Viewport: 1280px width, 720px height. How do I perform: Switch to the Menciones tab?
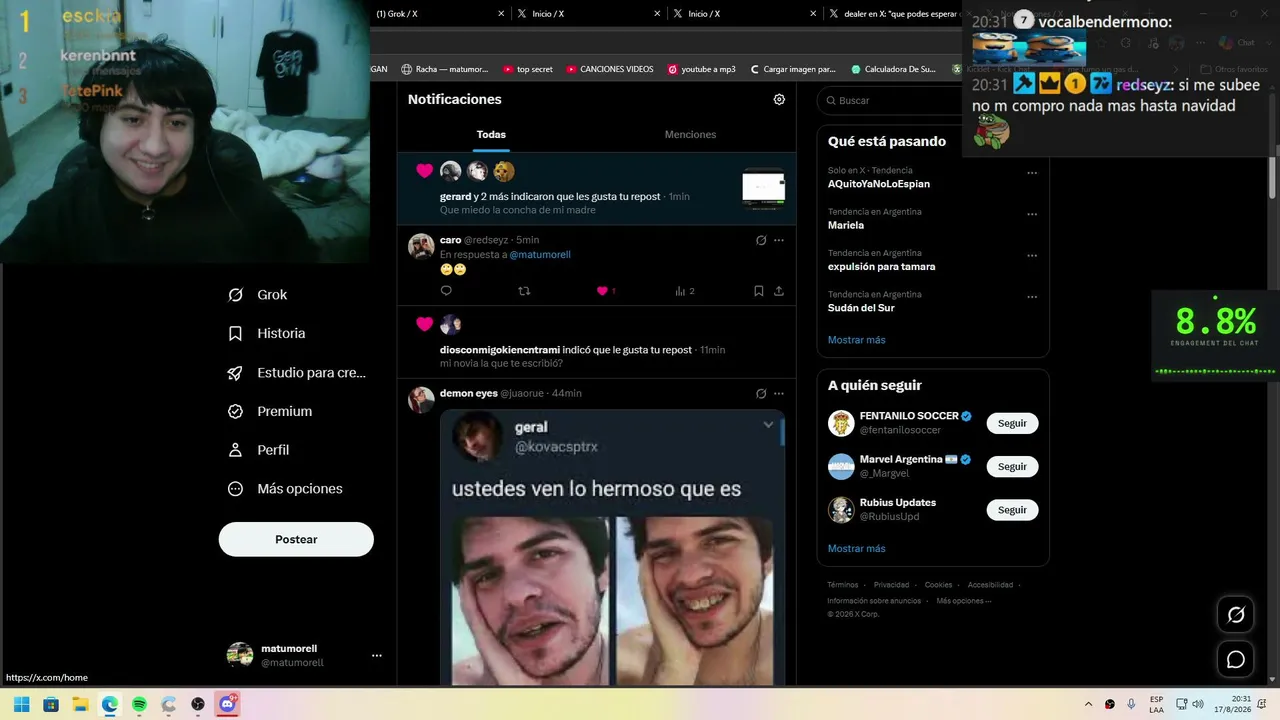(690, 134)
